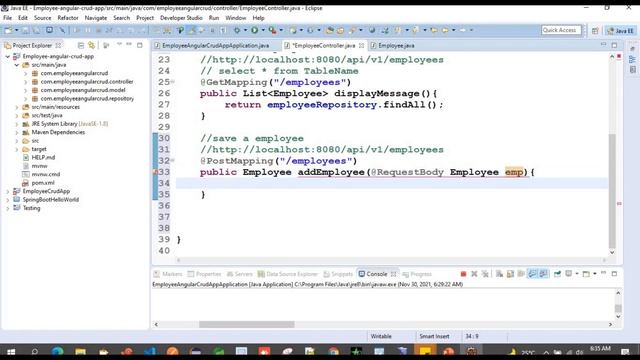640x360 pixels.
Task: Toggle Link with Editor in Project Explorer
Action: pos(91,45)
